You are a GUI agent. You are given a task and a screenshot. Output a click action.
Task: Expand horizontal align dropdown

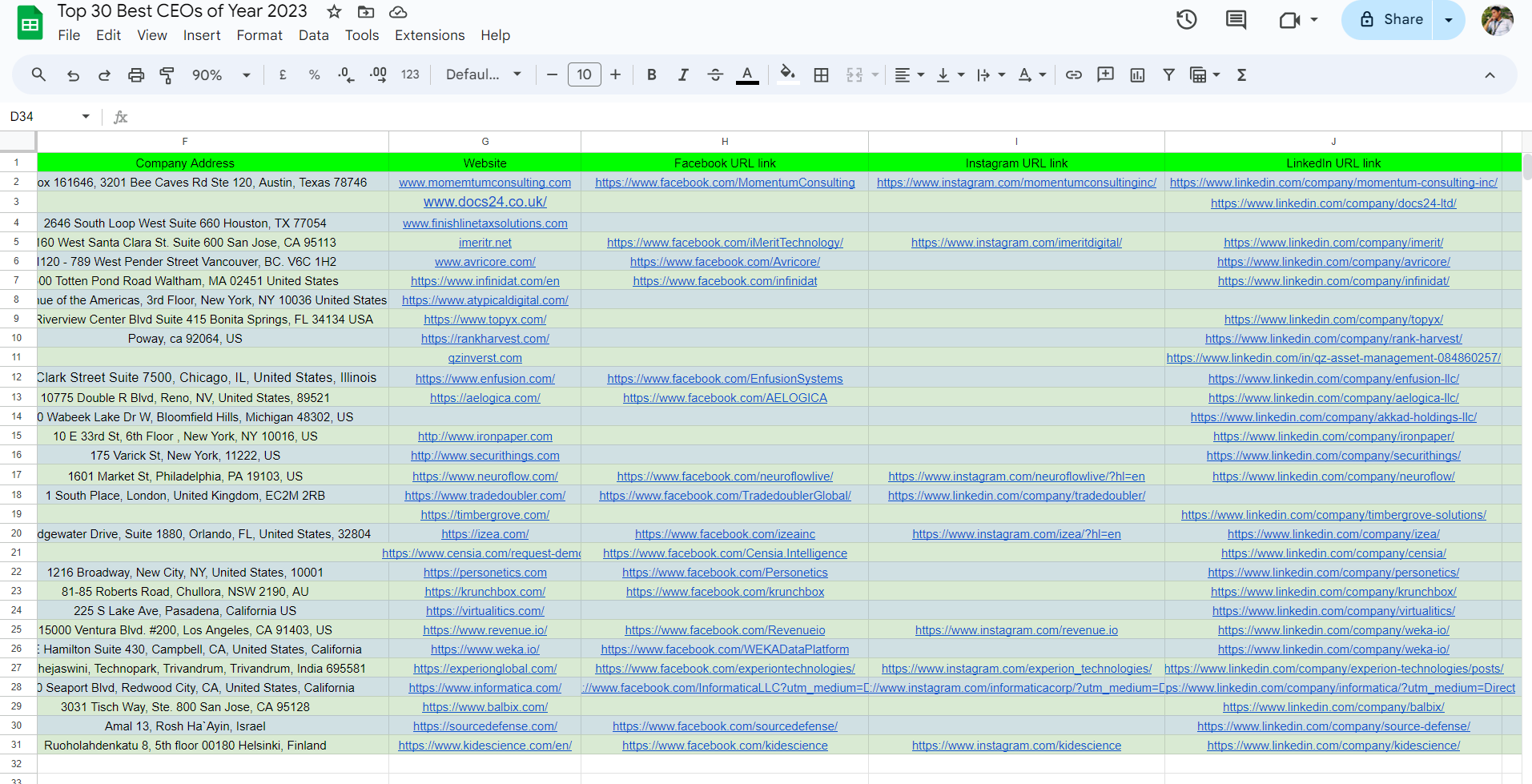pyautogui.click(x=921, y=75)
